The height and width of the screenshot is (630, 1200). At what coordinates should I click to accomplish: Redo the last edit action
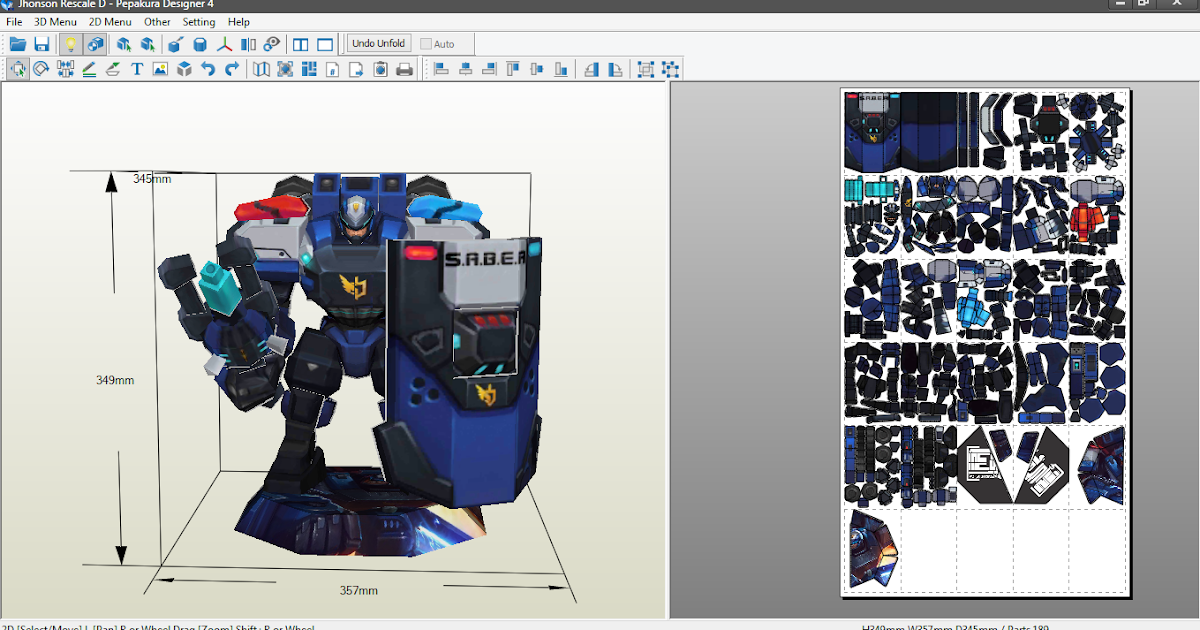231,70
